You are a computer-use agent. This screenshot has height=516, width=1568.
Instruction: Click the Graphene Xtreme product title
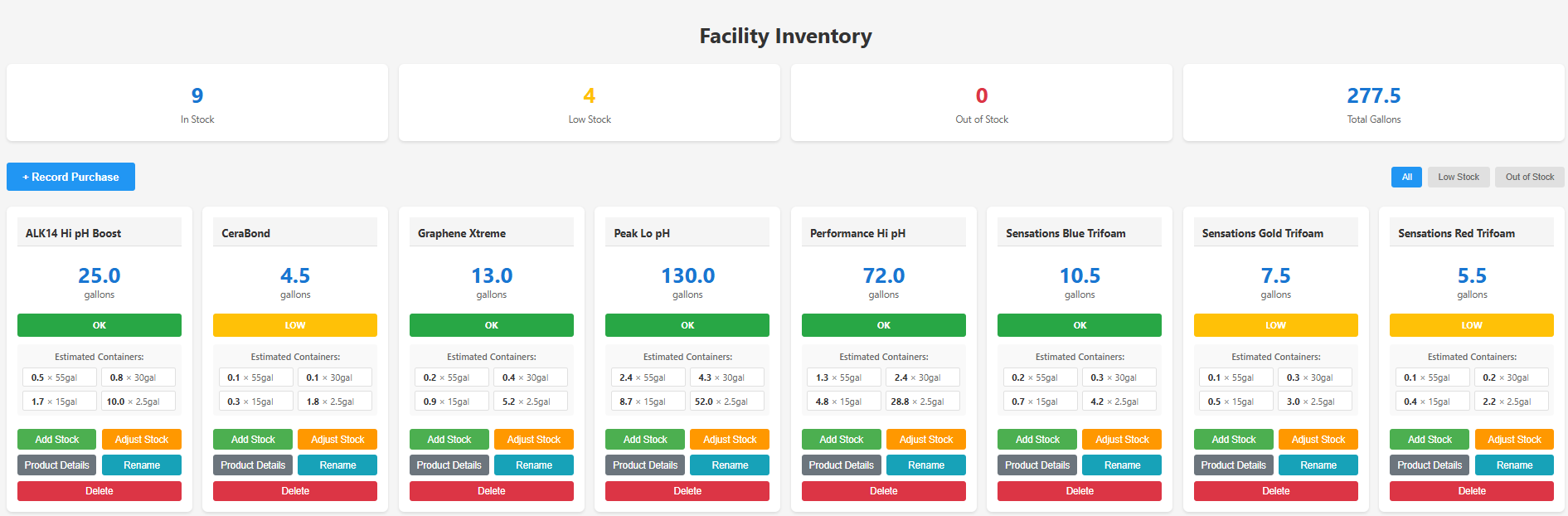pyautogui.click(x=462, y=233)
